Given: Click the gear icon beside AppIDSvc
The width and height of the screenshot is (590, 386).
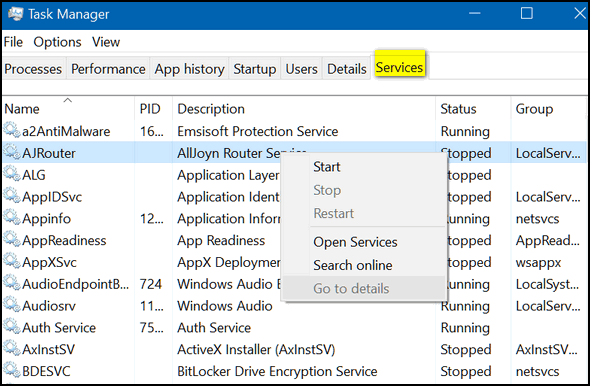Looking at the screenshot, I should tap(12, 196).
